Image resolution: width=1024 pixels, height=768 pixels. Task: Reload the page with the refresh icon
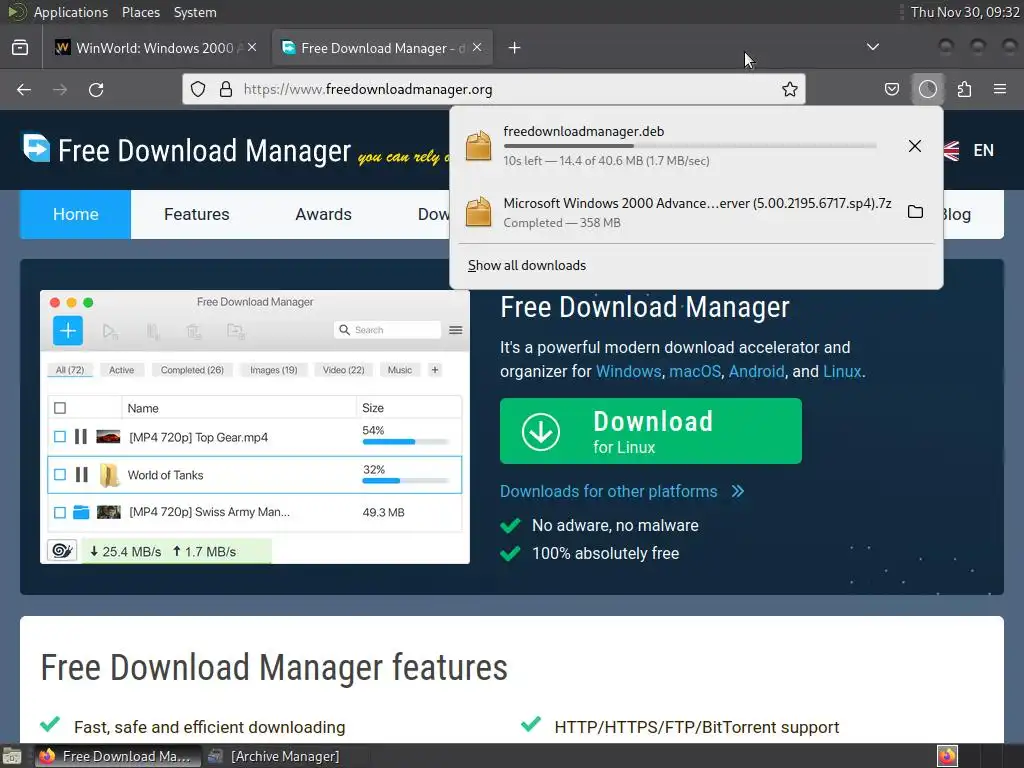[96, 89]
